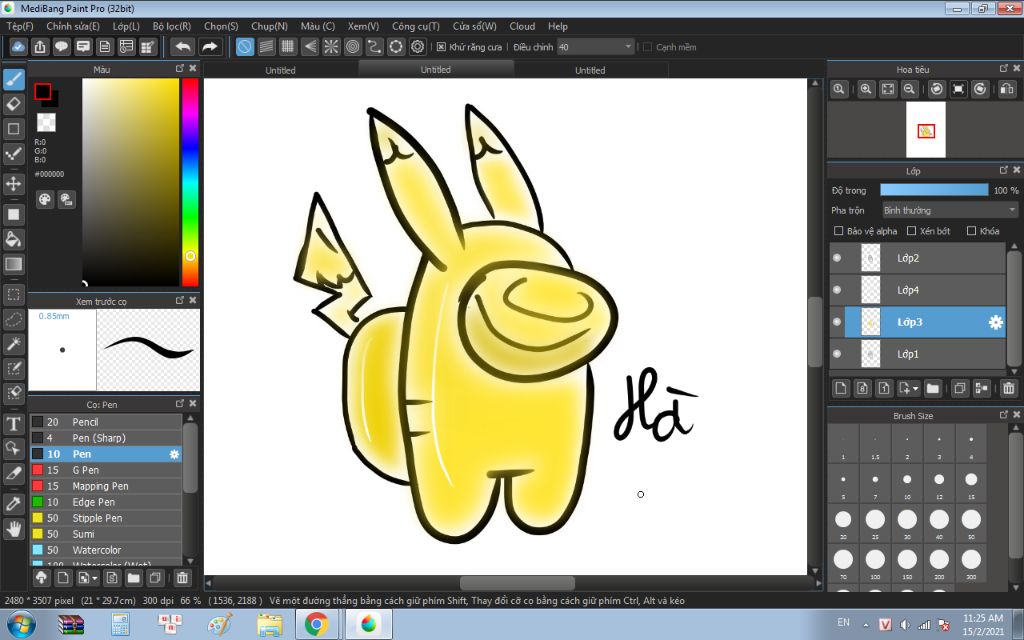Screen dimensions: 1024x640
Task: Expand the add-layer type dropdown arrow
Action: (915, 389)
